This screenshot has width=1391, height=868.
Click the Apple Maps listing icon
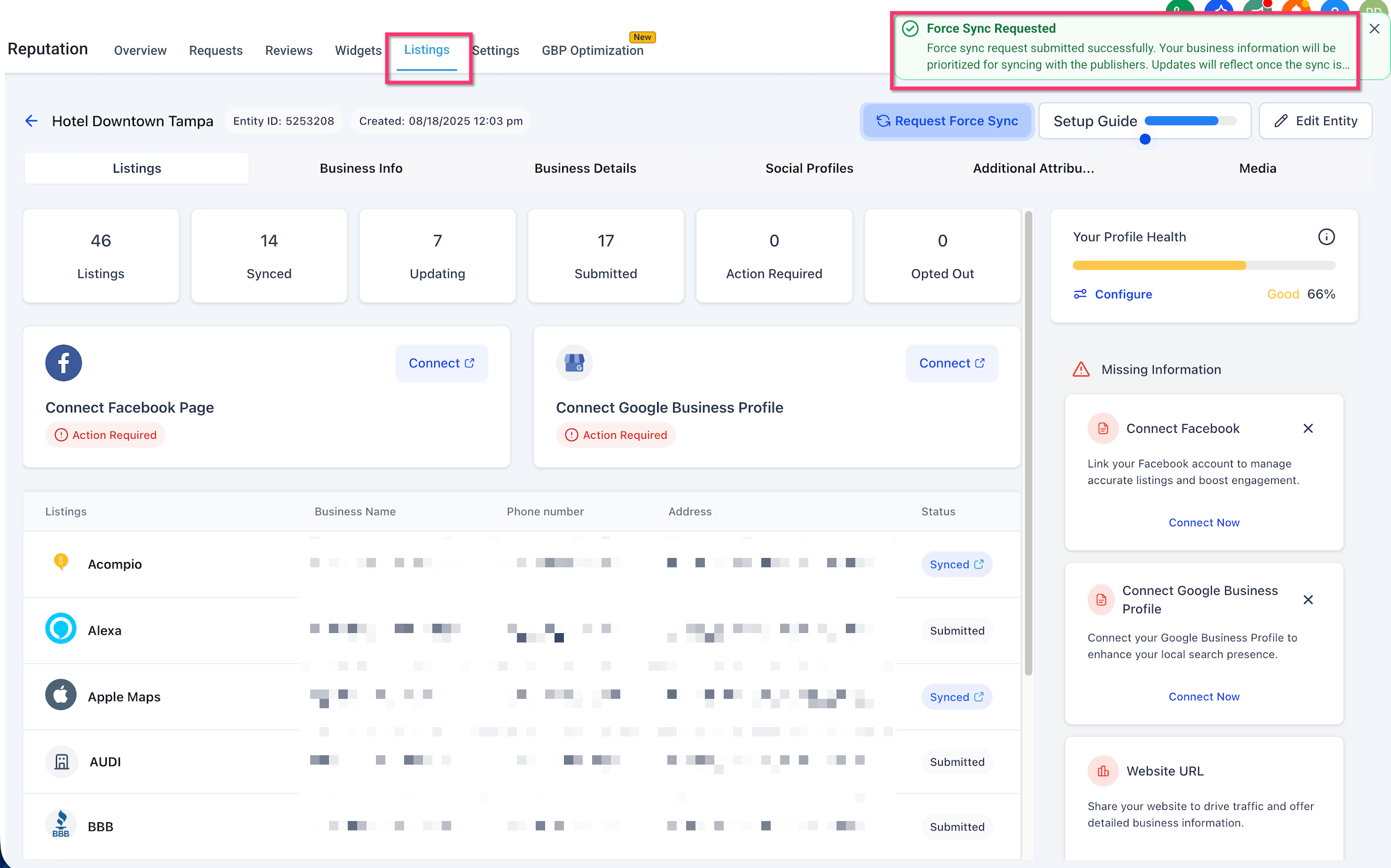(x=61, y=695)
